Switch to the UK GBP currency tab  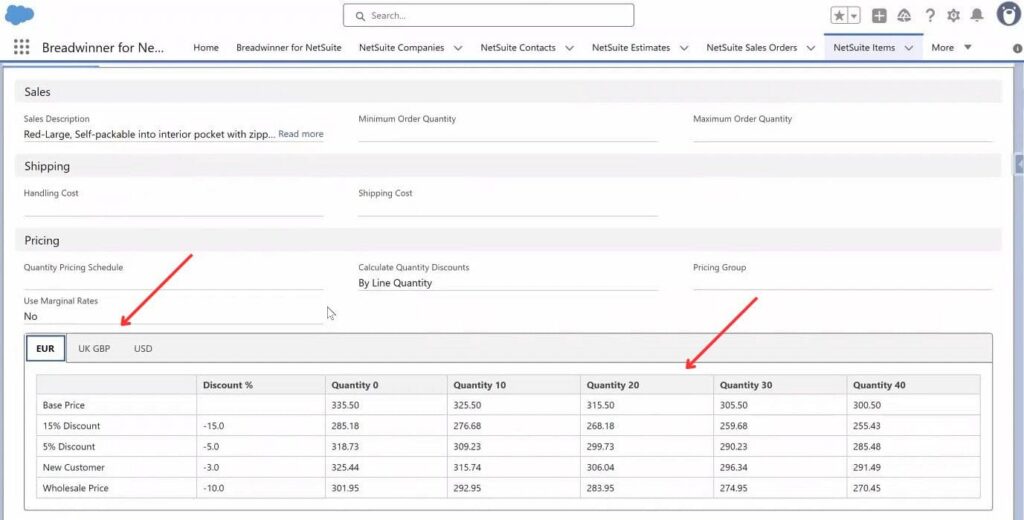(94, 348)
